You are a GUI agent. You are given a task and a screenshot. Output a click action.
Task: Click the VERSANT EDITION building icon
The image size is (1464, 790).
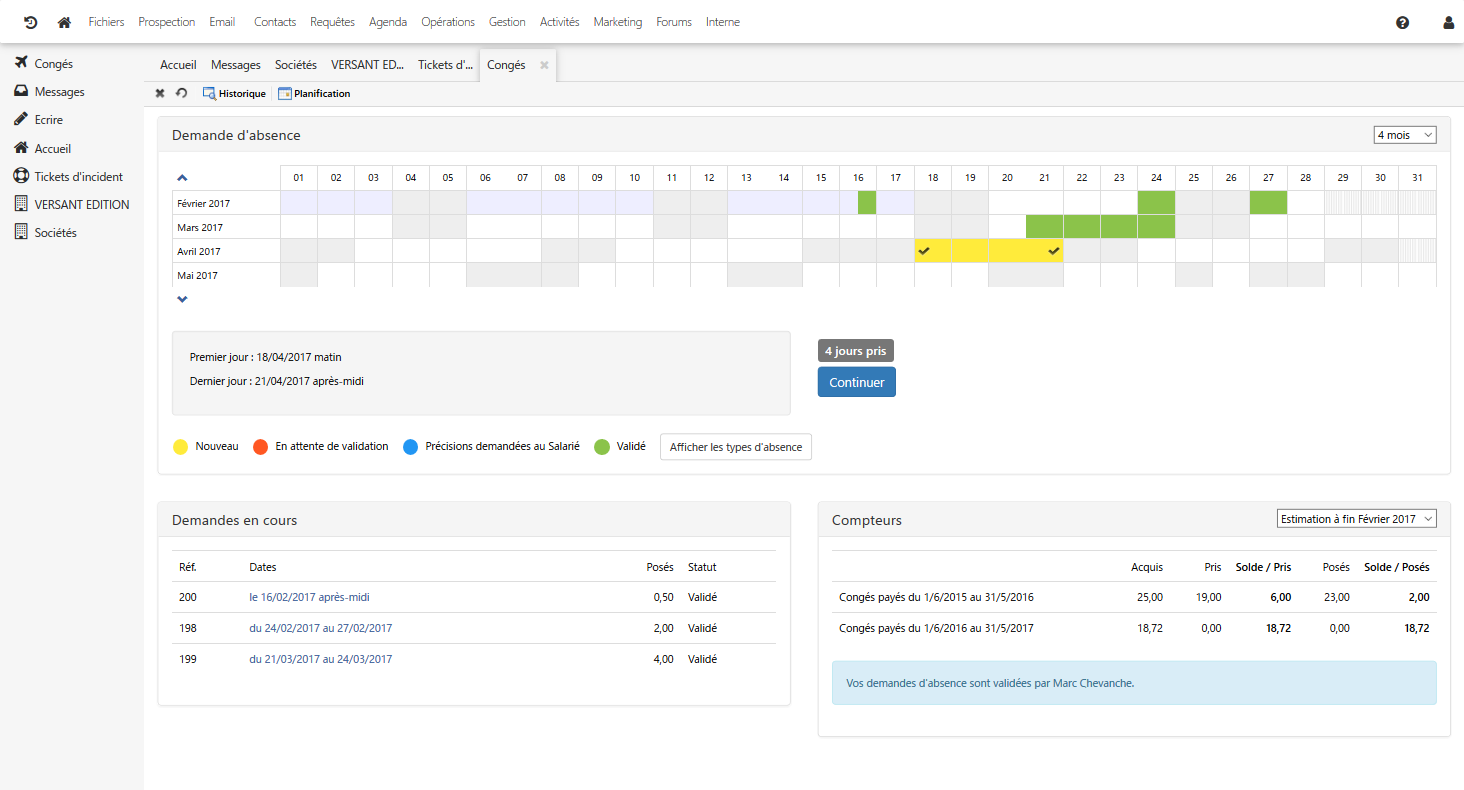(x=20, y=204)
